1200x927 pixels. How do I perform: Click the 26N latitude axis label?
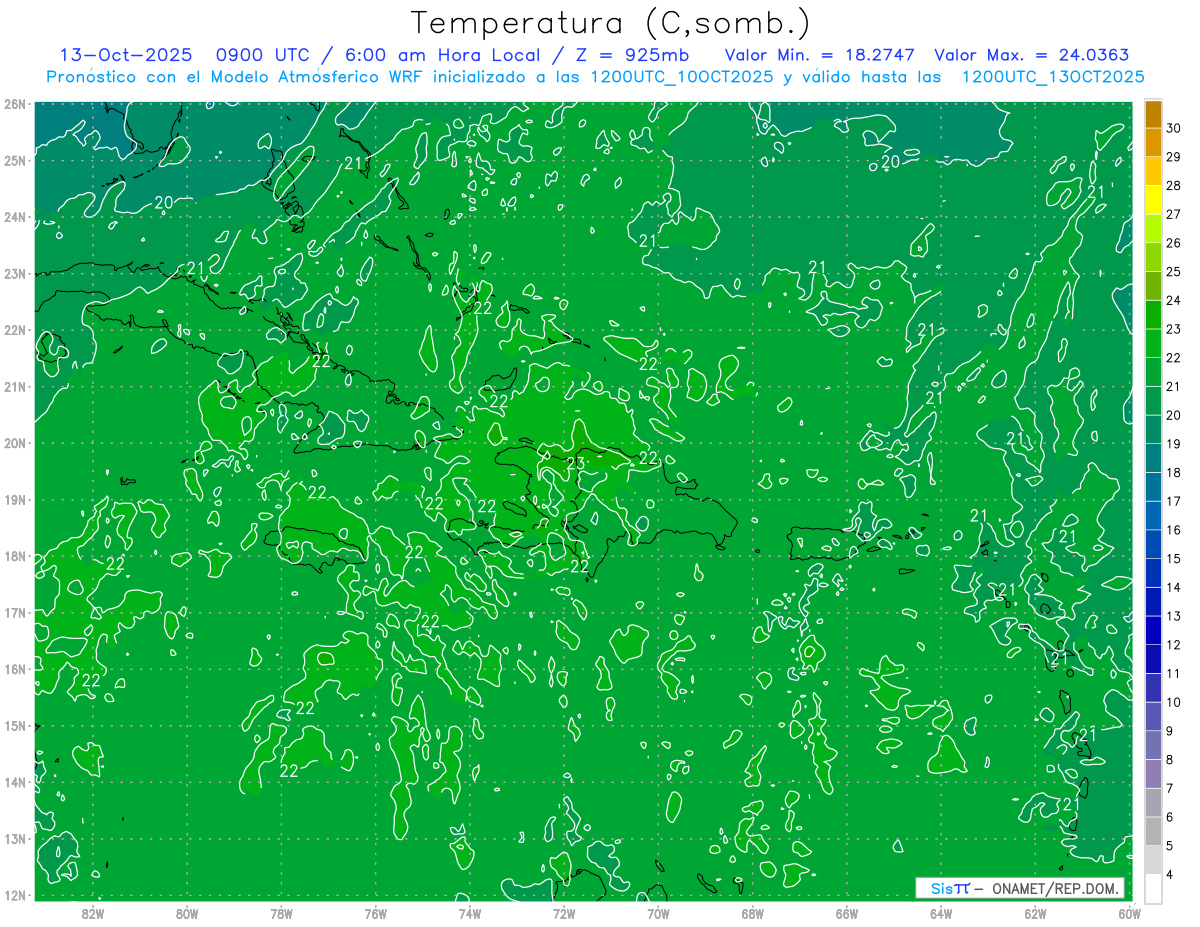coord(15,104)
